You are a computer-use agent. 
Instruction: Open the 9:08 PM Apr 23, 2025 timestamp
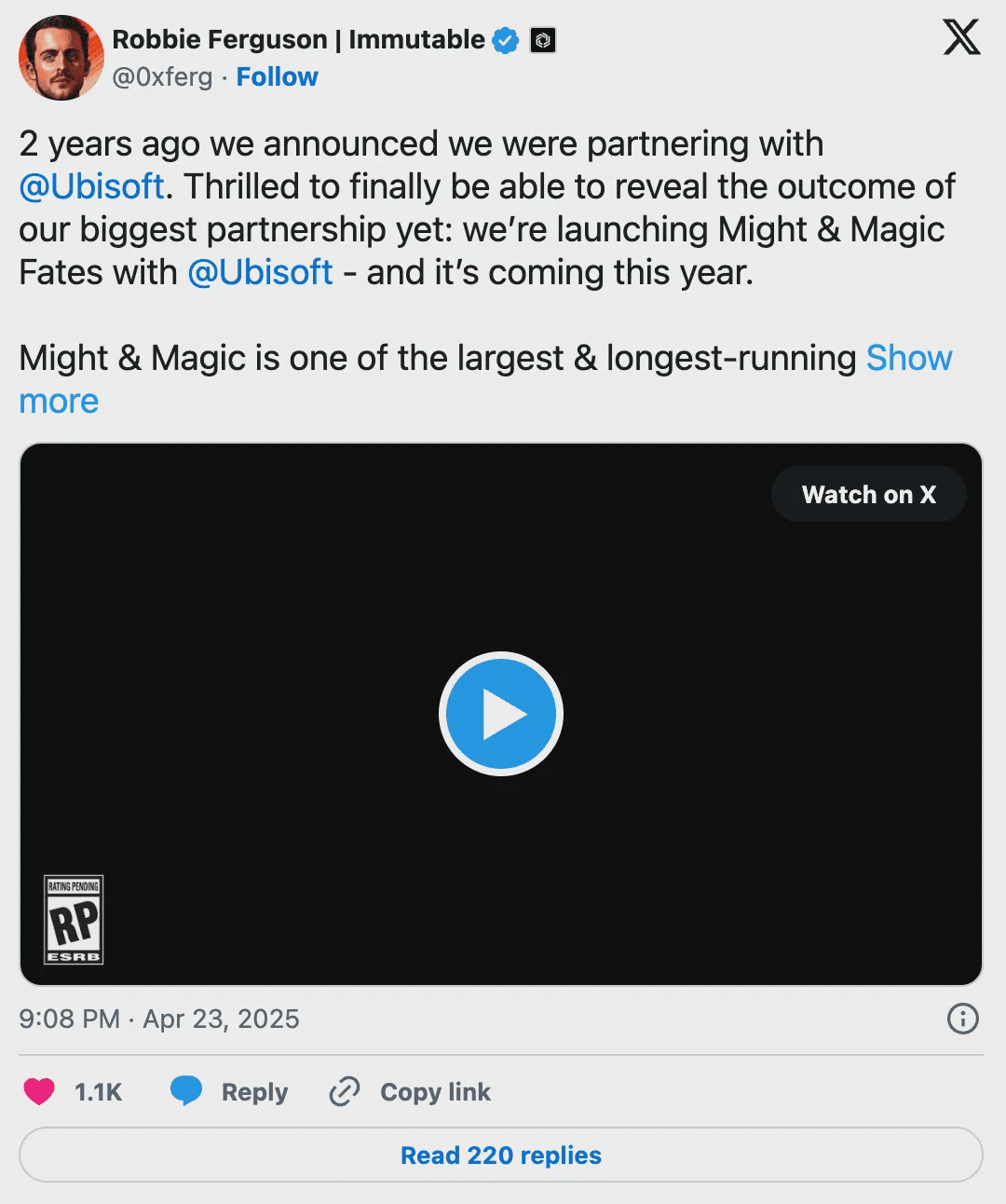pyautogui.click(x=159, y=1019)
